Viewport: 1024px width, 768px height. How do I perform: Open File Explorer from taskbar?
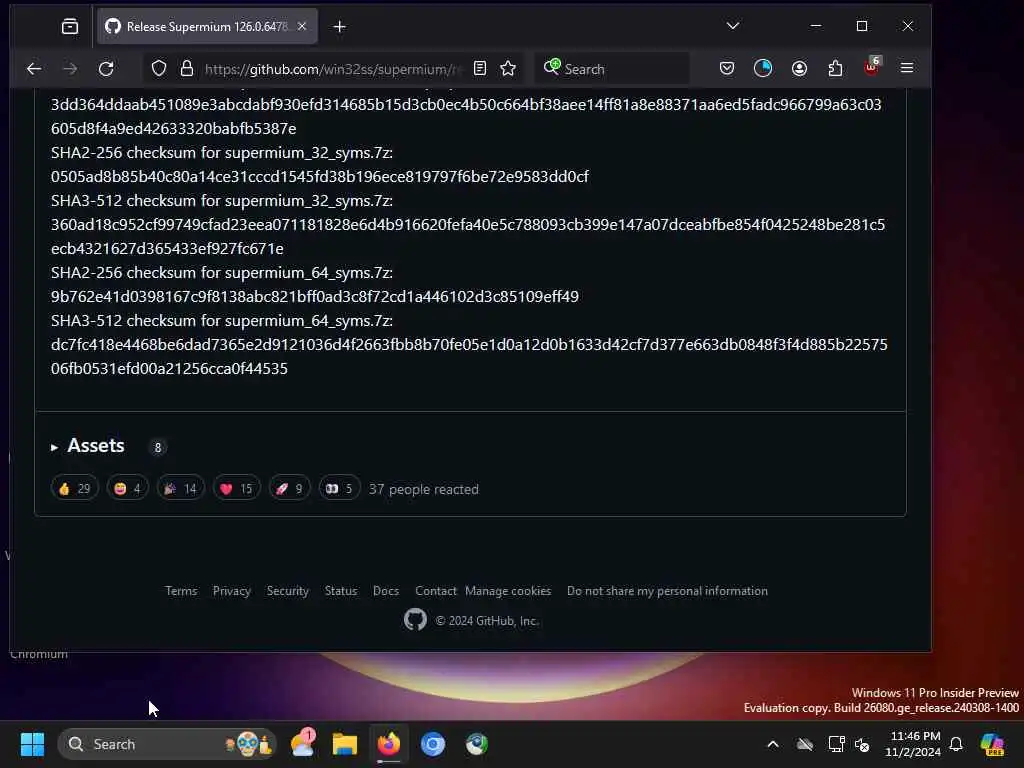coord(345,744)
